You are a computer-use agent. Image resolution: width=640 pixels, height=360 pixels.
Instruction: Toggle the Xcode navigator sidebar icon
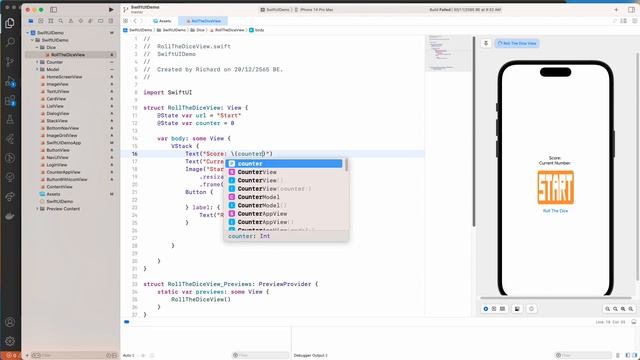(x=53, y=9)
